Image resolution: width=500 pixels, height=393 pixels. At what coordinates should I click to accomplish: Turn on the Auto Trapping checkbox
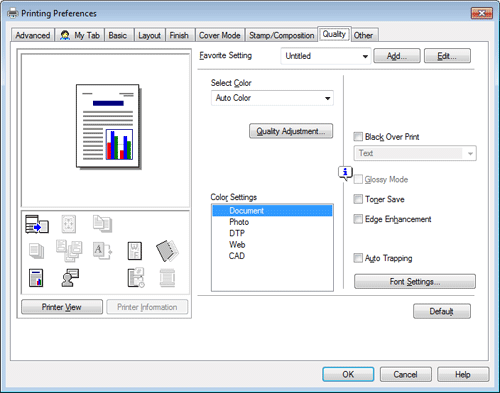(358, 258)
